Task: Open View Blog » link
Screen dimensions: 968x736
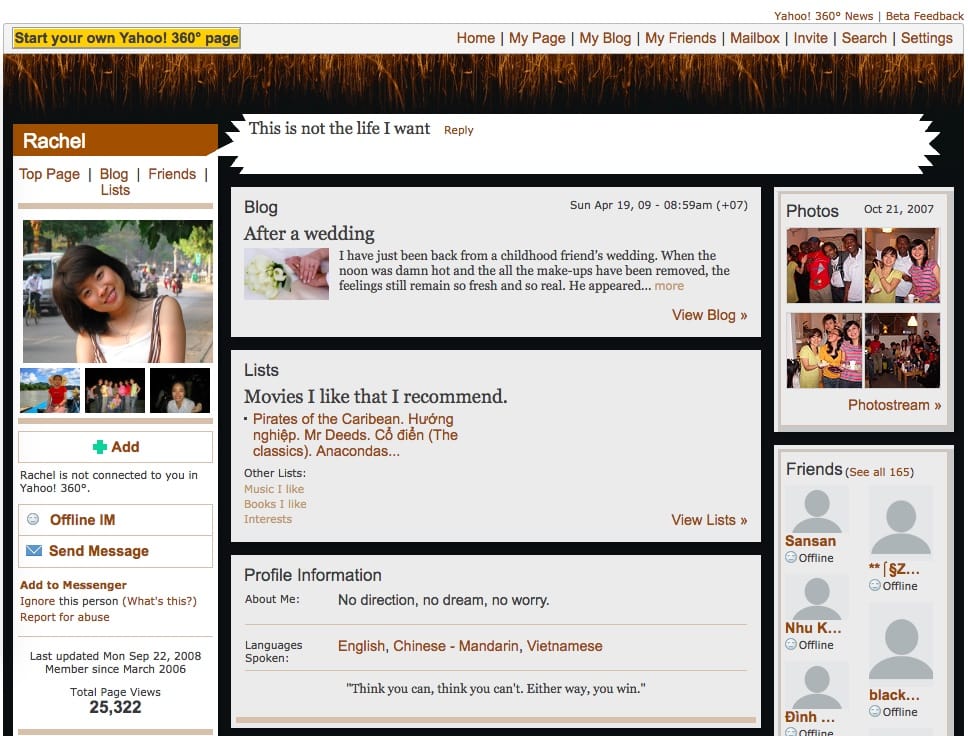Action: [x=709, y=315]
